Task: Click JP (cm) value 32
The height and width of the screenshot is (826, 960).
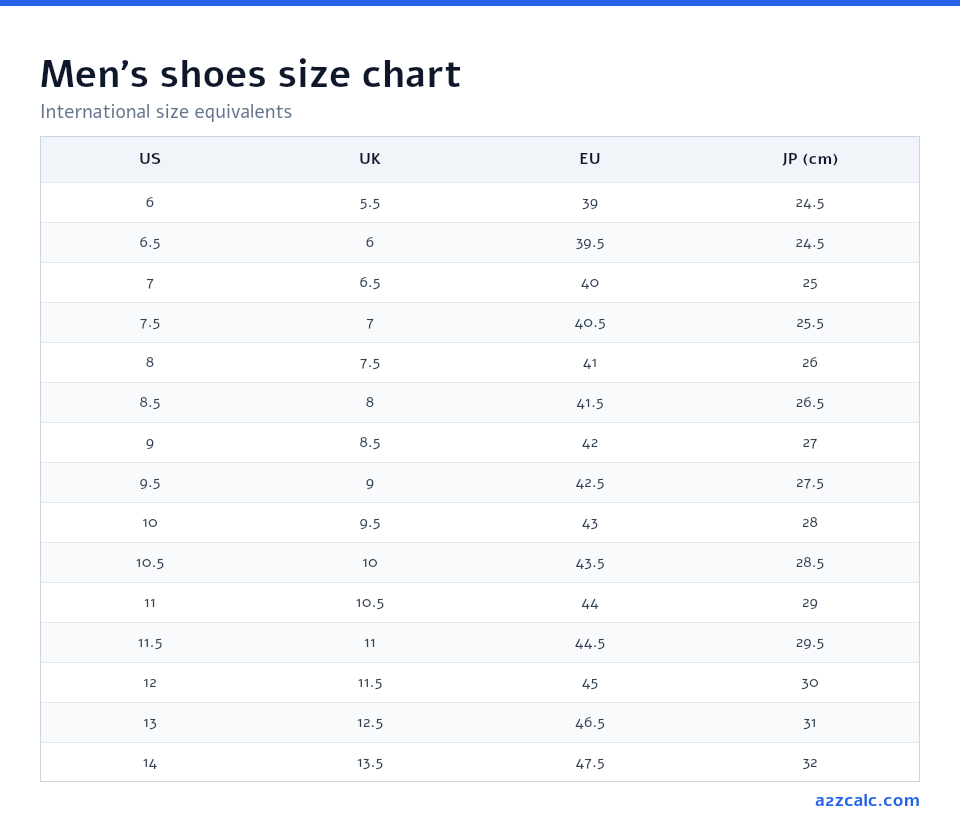Action: (x=810, y=764)
